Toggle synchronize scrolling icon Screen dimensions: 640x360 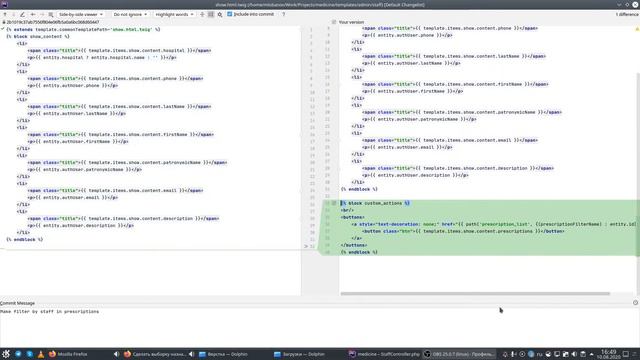(211, 14)
